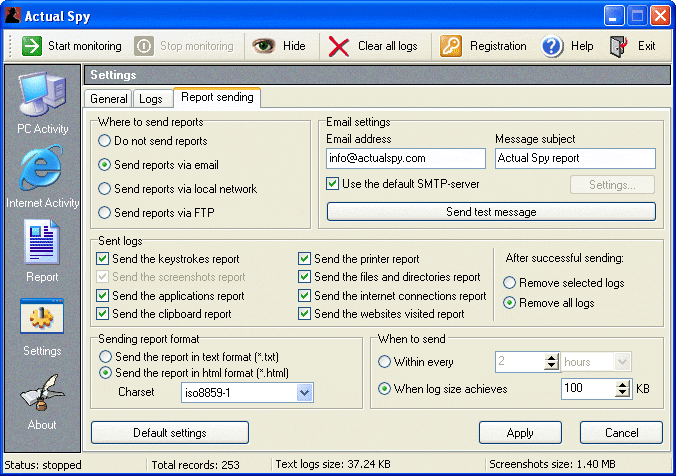Image resolution: width=676 pixels, height=476 pixels.
Task: Open the Report sidebar icon
Action: [x=42, y=242]
